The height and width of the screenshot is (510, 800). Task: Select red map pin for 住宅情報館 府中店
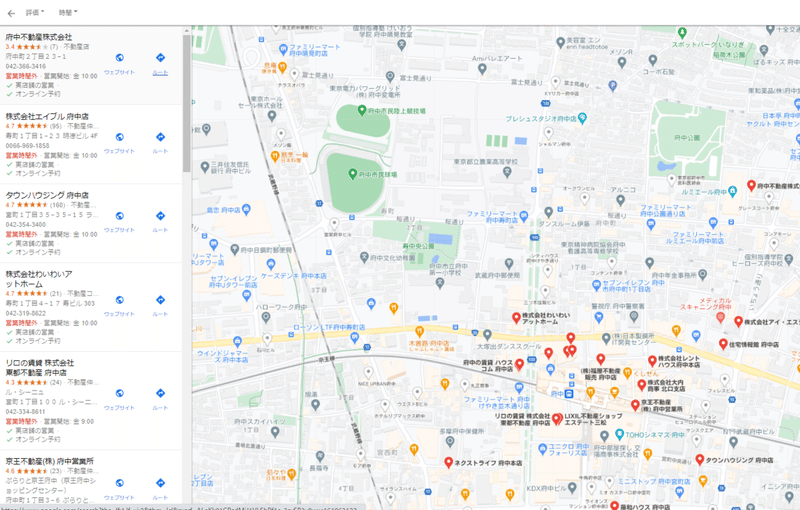[723, 344]
